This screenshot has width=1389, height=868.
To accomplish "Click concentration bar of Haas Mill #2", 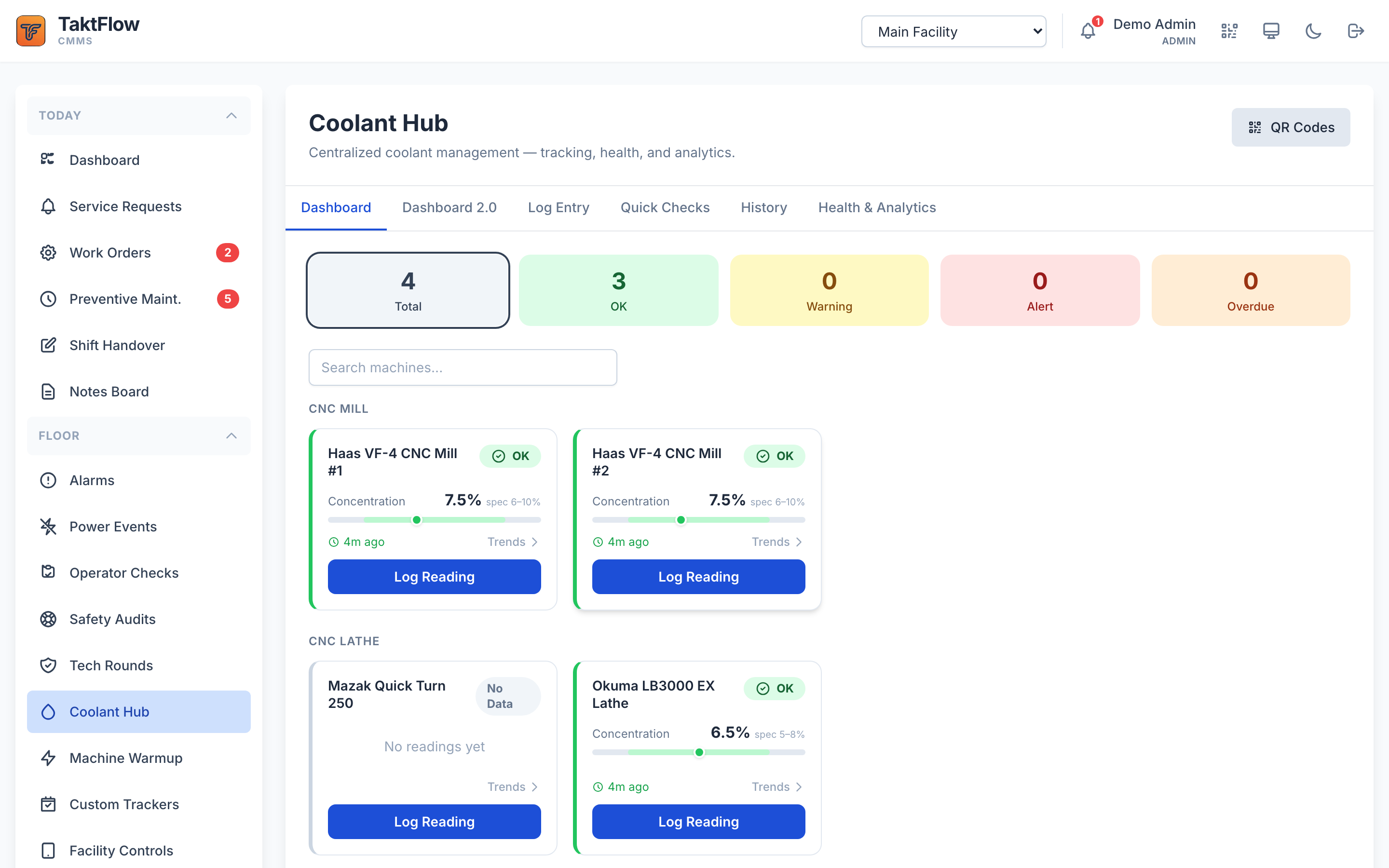I will coord(698,520).
